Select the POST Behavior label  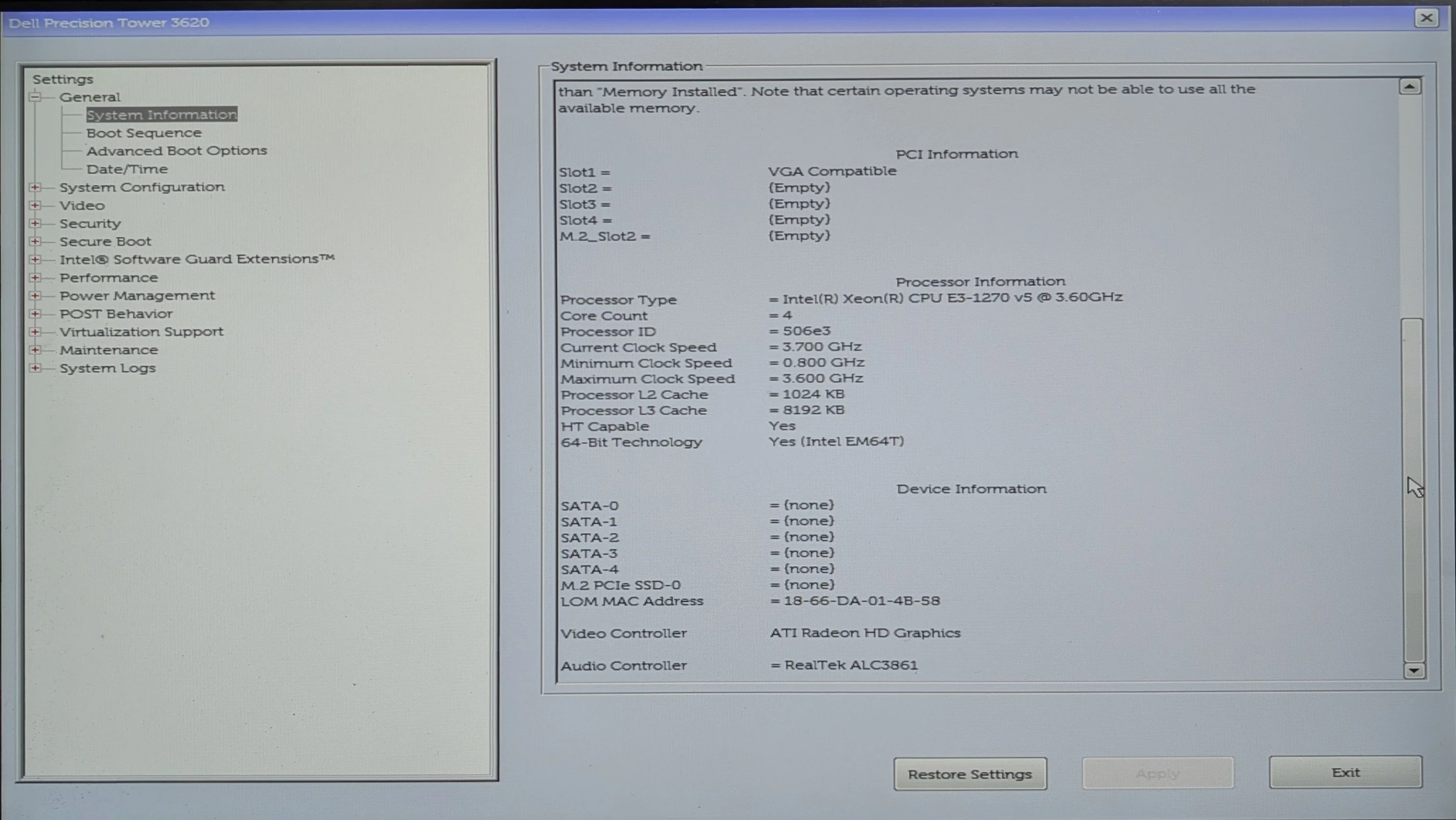pyautogui.click(x=116, y=314)
